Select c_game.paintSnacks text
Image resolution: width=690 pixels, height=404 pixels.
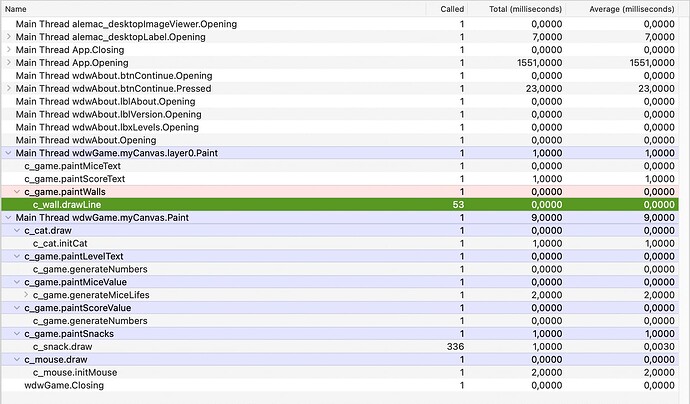point(69,334)
